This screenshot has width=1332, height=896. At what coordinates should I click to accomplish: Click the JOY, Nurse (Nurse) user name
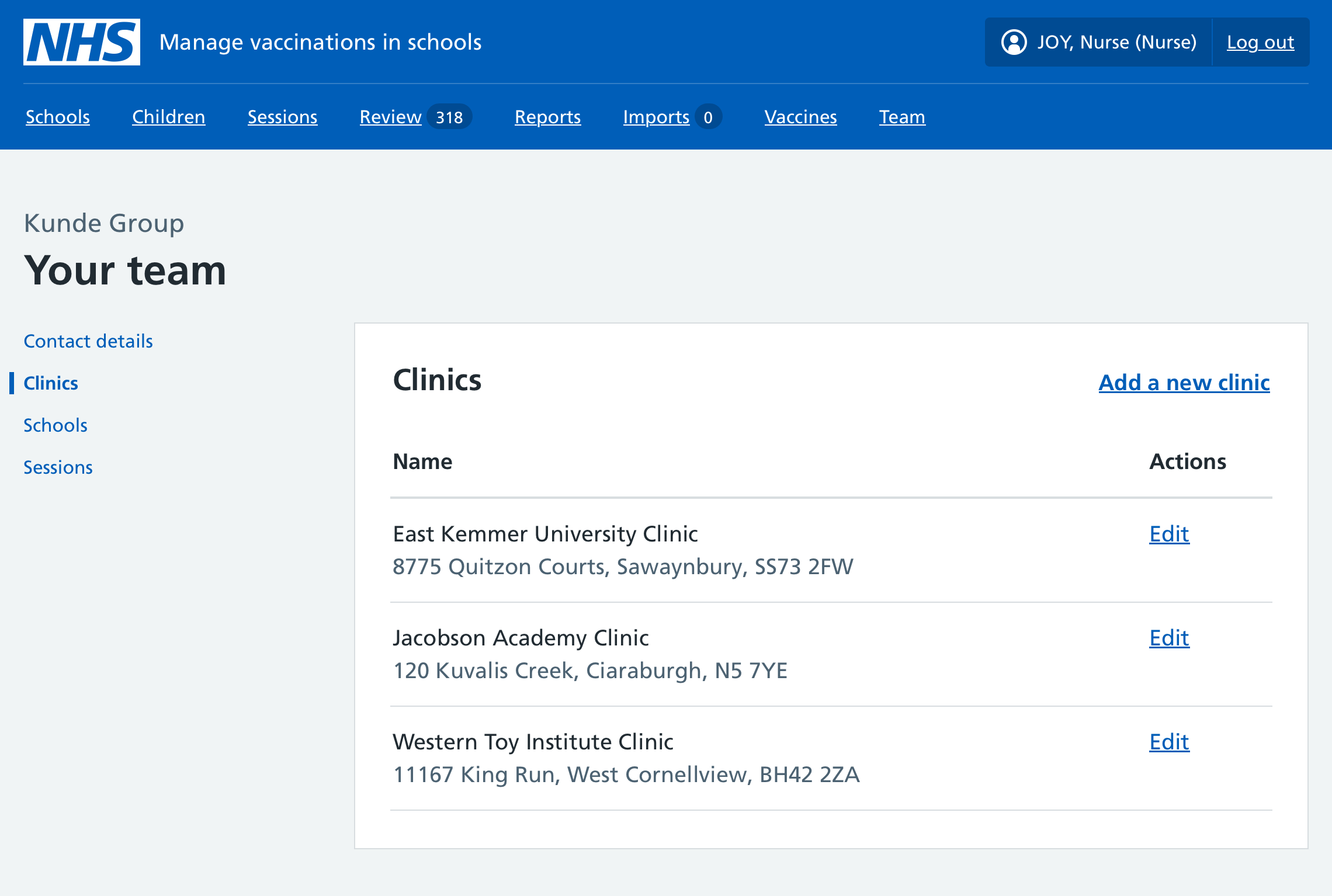pyautogui.click(x=1117, y=42)
